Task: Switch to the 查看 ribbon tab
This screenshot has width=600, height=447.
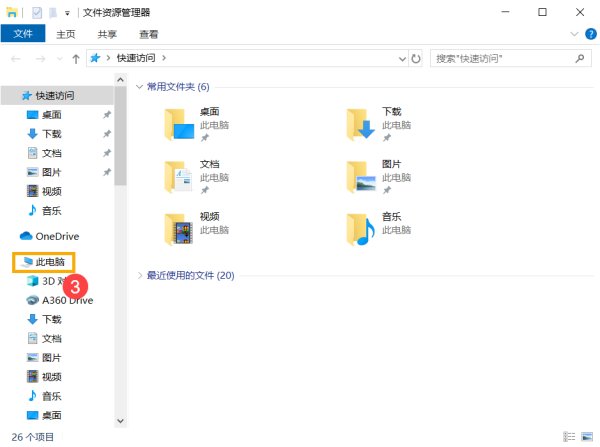Action: [148, 34]
